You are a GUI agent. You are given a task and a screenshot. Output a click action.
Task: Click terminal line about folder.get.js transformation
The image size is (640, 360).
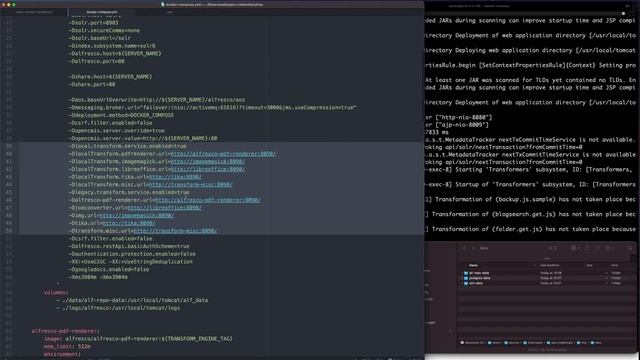click(530, 229)
